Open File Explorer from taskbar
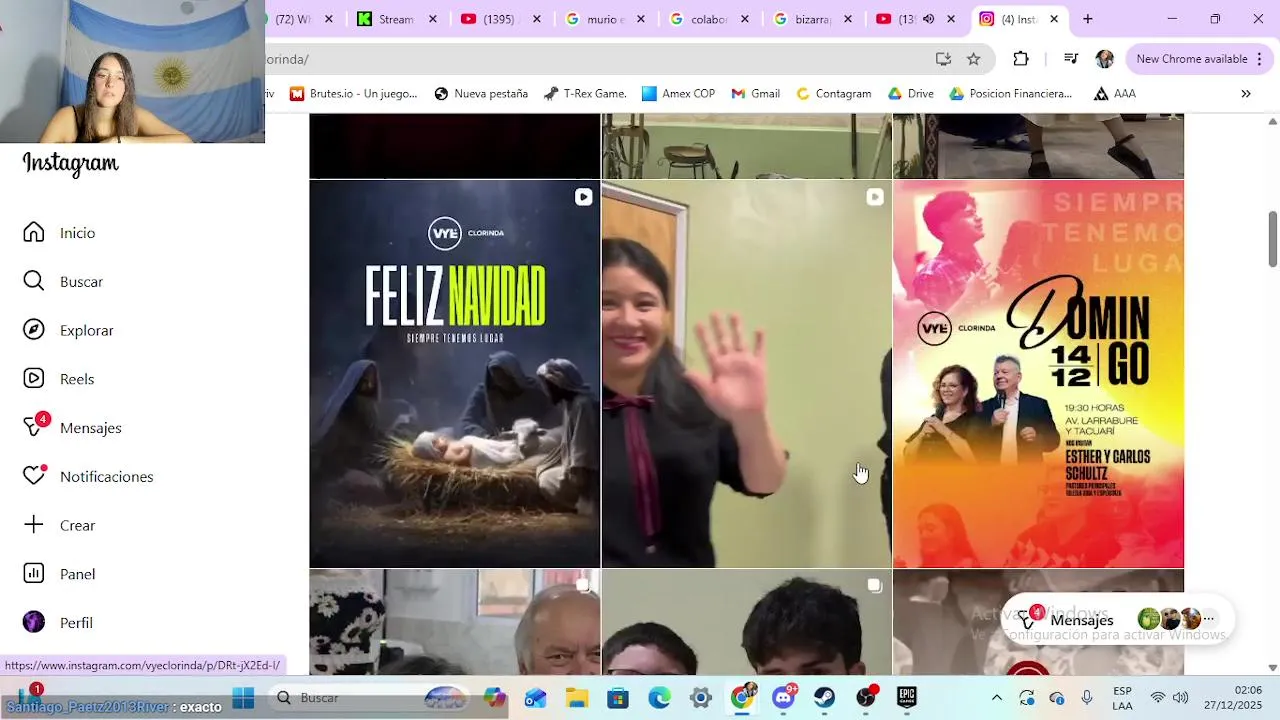The width and height of the screenshot is (1280, 720). coord(577,698)
